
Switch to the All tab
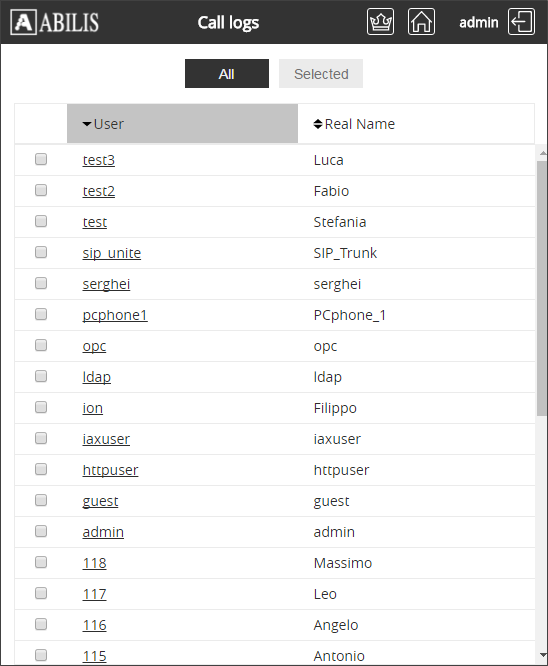click(x=227, y=73)
